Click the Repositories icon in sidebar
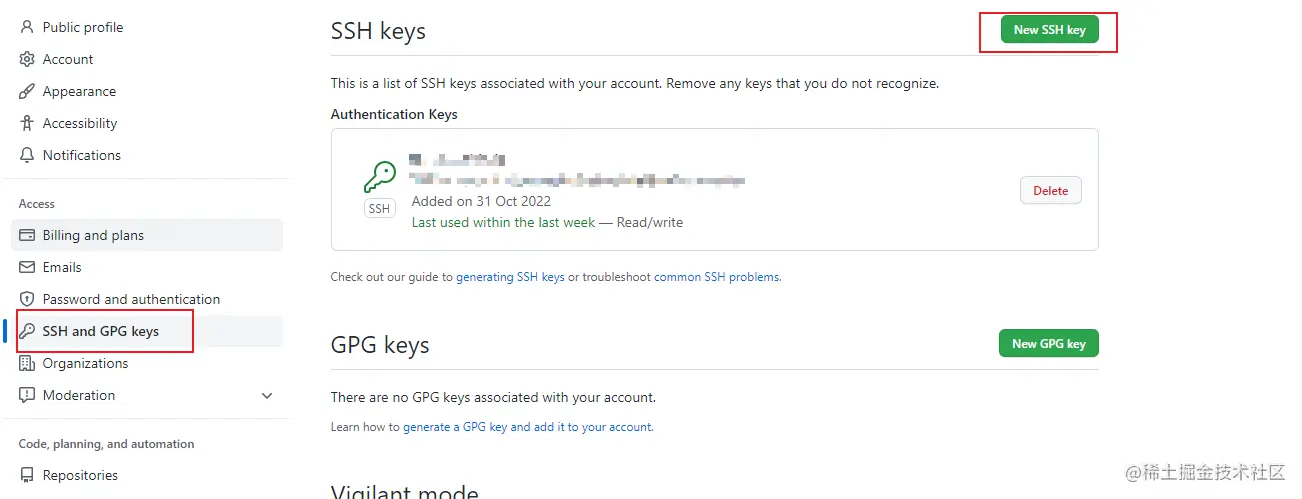The width and height of the screenshot is (1302, 499). click(x=27, y=475)
